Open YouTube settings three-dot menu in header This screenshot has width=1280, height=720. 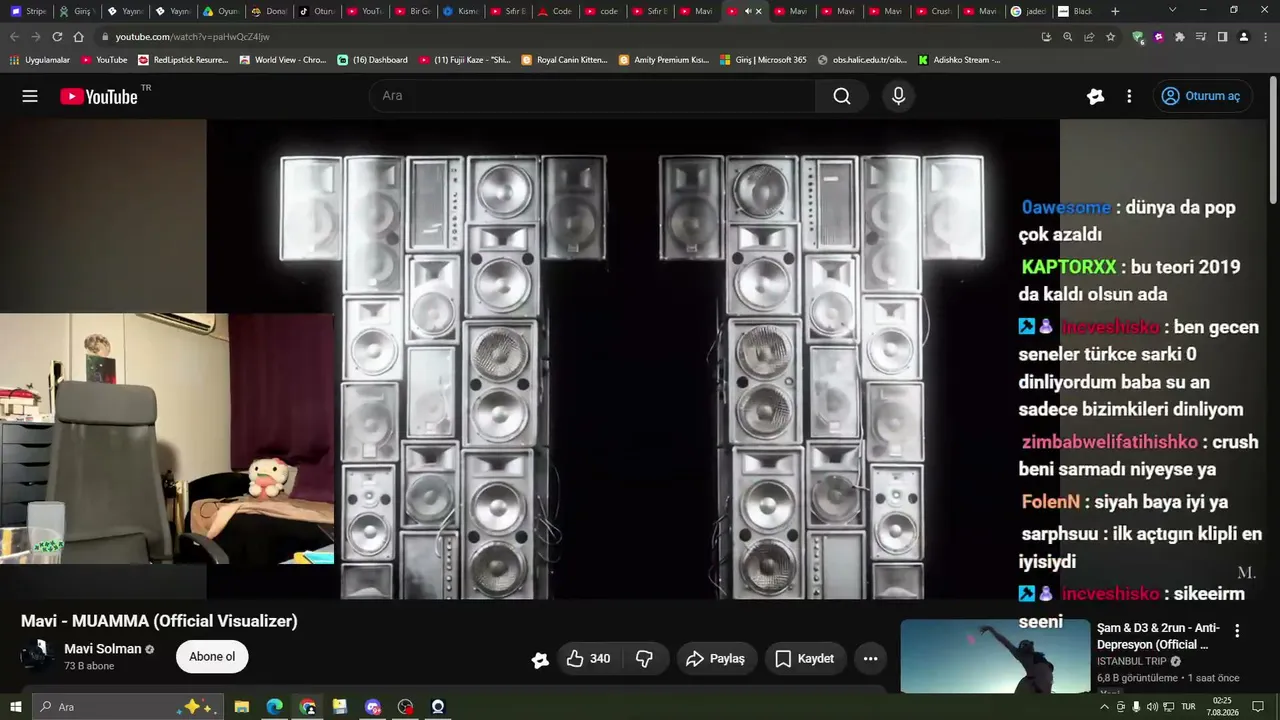tap(1129, 96)
